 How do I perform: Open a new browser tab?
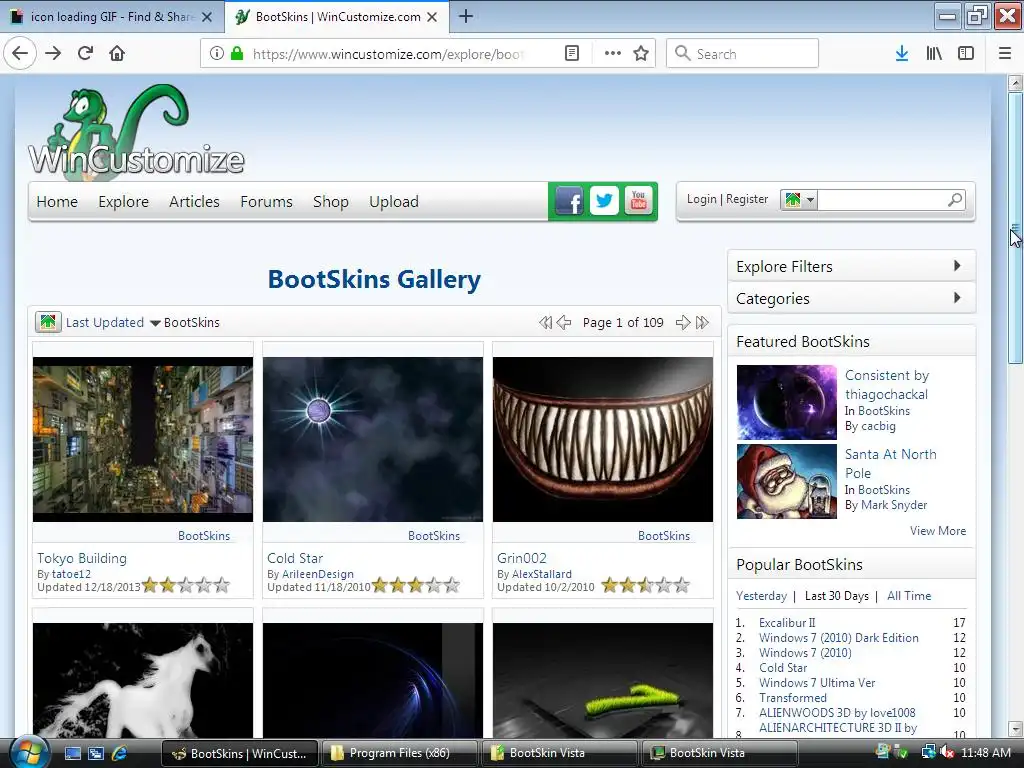point(466,16)
